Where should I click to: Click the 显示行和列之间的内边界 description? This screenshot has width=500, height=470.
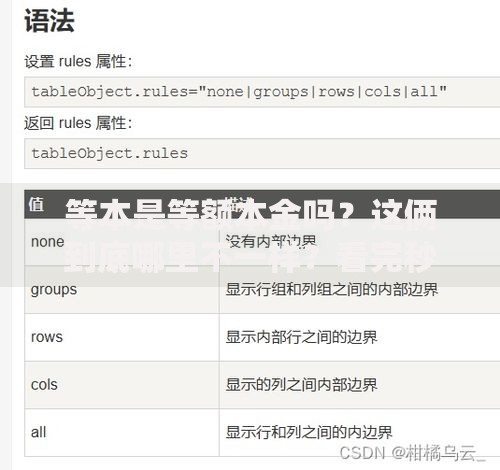pos(309,432)
